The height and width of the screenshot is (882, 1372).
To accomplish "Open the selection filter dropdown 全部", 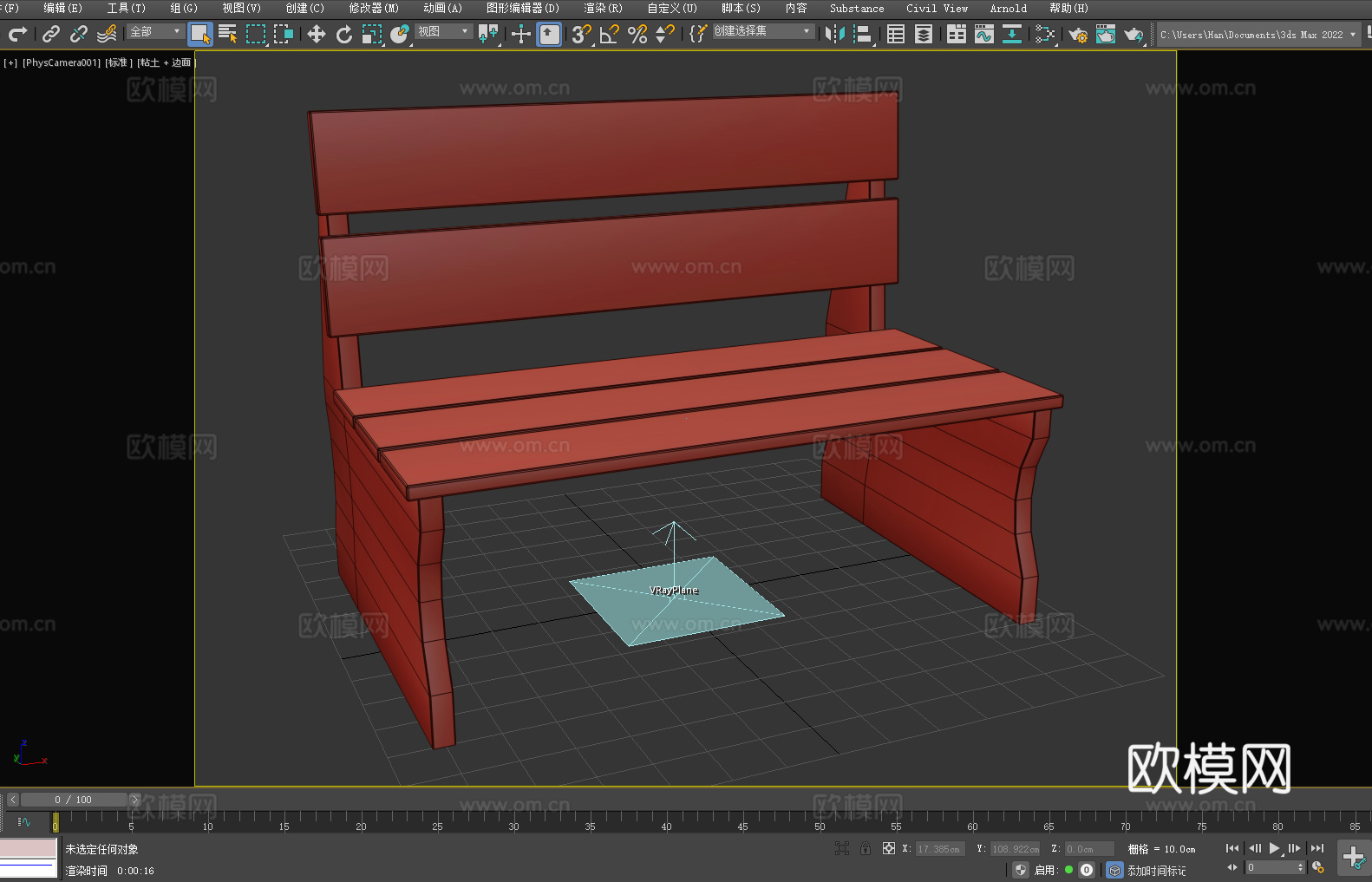I will pyautogui.click(x=155, y=31).
